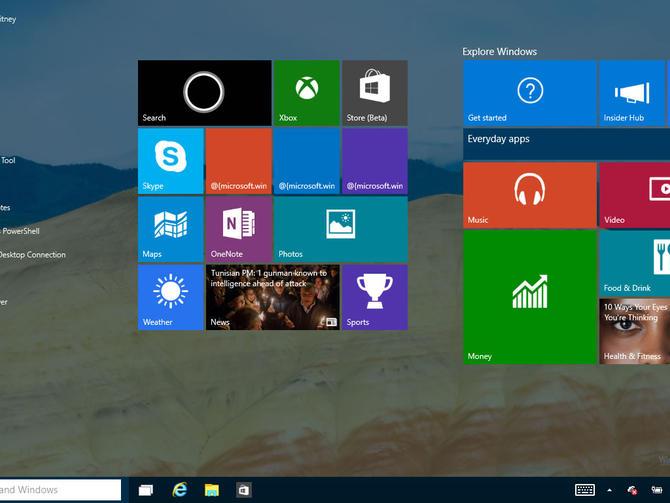Select the Explore Windows group heading
This screenshot has height=503, width=670.
500,52
